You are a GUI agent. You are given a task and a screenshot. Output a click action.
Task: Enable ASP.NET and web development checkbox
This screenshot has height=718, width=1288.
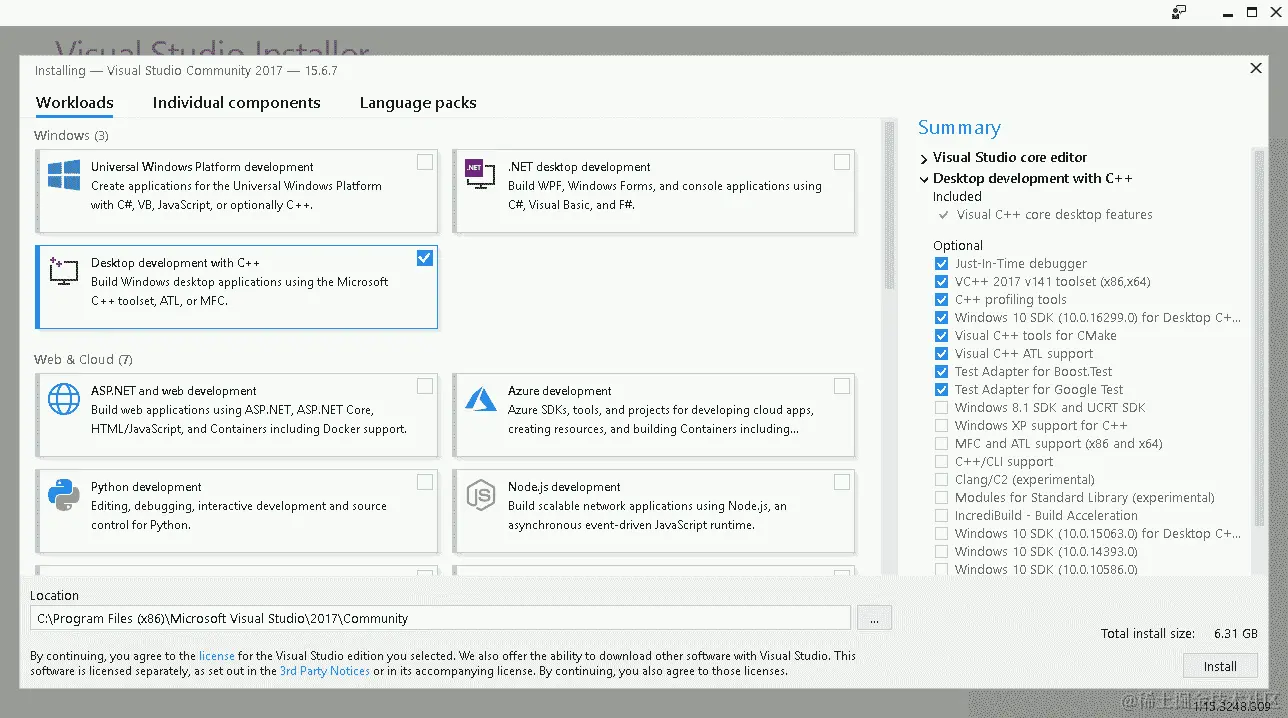pyautogui.click(x=425, y=386)
